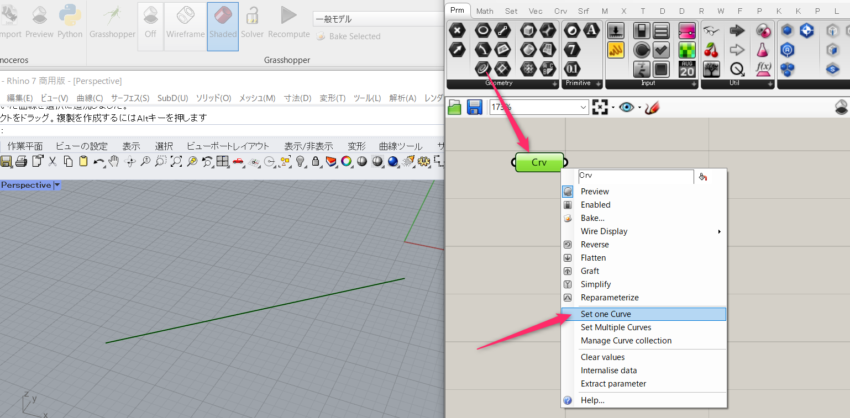Open Rhino 曲線(C) menu
This screenshot has width=850, height=418.
click(x=90, y=98)
